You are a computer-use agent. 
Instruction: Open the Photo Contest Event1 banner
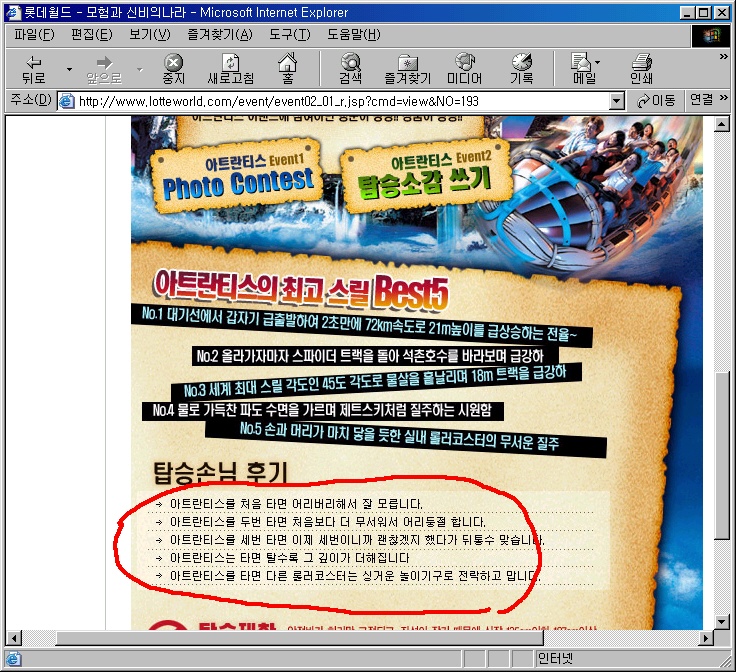(238, 176)
